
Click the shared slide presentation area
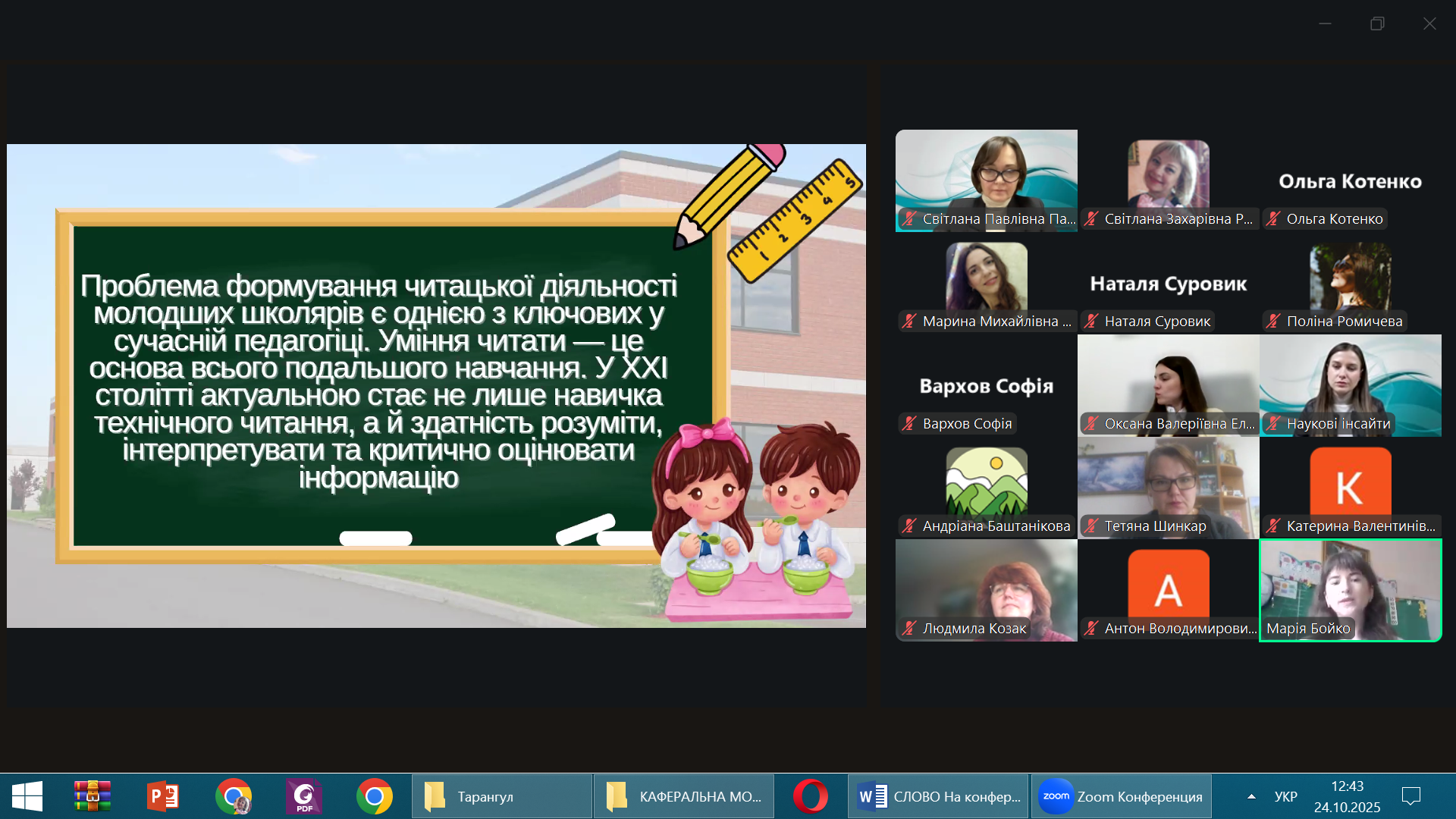pos(436,386)
